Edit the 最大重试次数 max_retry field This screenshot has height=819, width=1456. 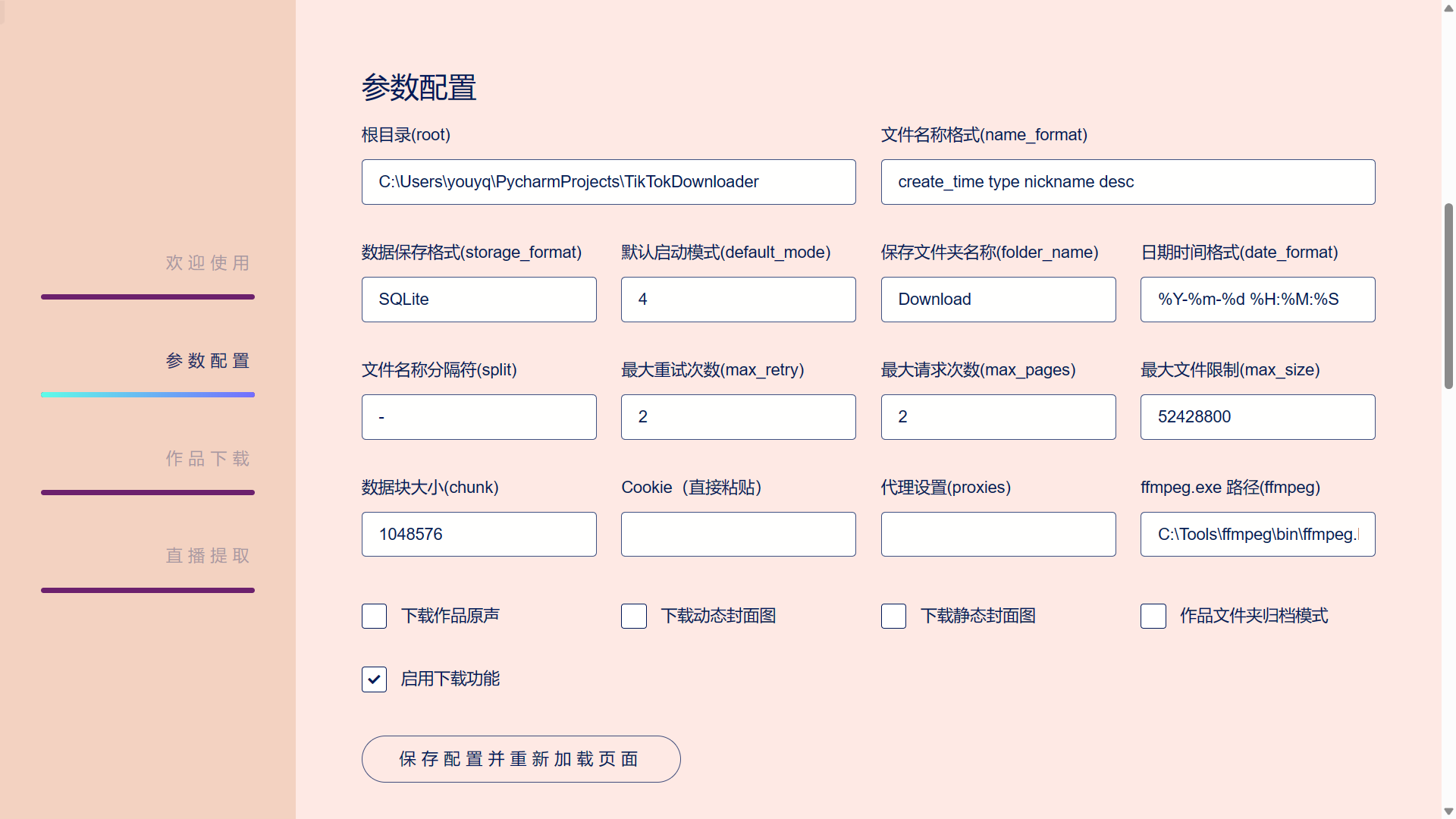tap(738, 417)
